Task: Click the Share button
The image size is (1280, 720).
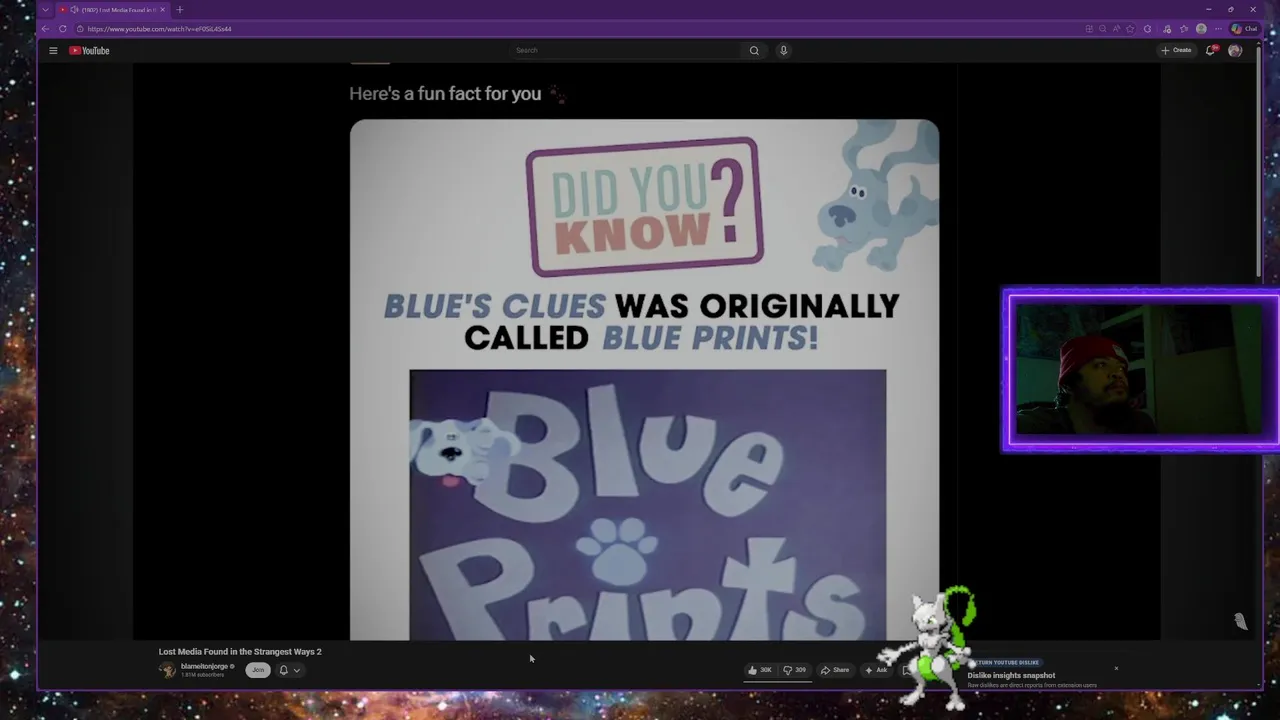Action: click(x=835, y=670)
